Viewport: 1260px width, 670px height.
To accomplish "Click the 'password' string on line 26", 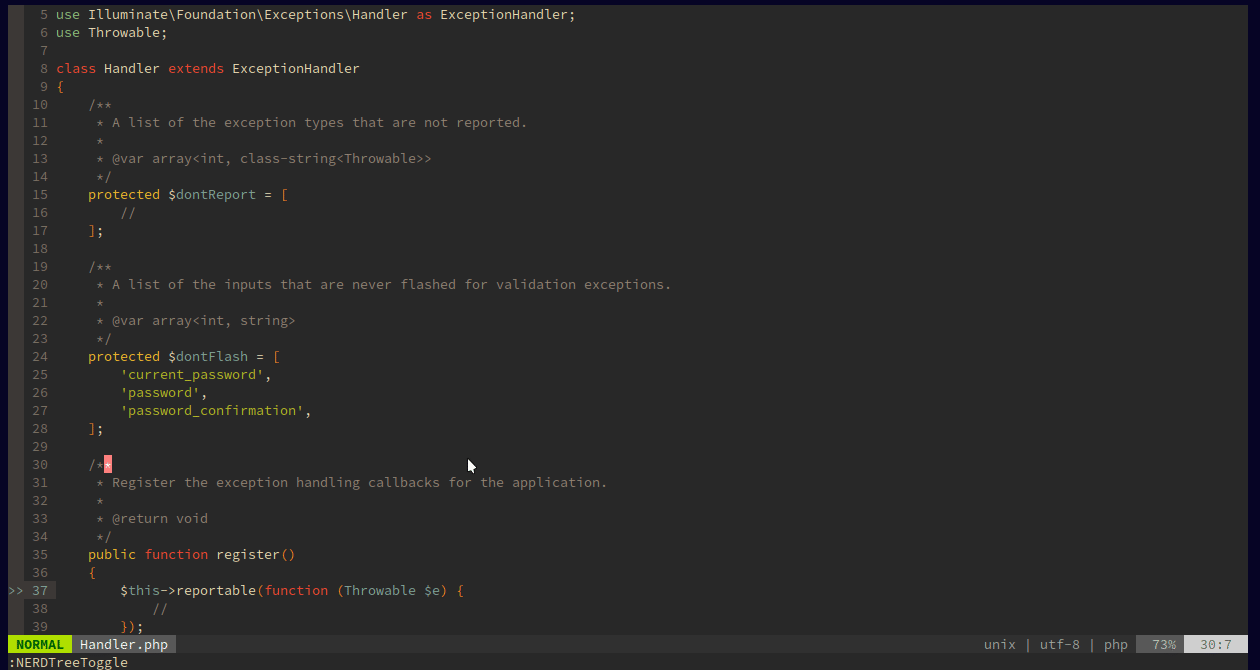I will [x=160, y=393].
